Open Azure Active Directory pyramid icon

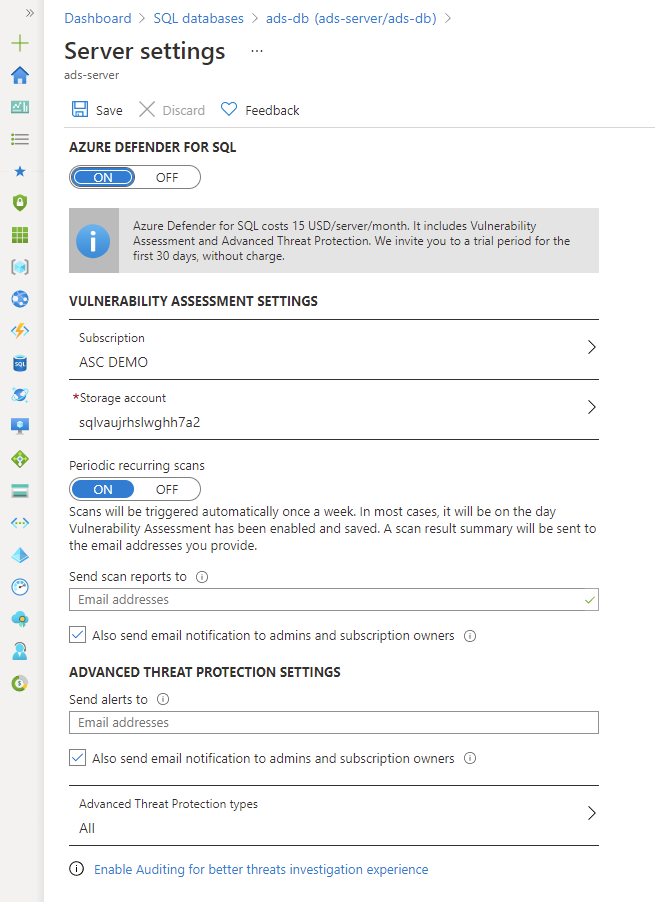point(20,555)
